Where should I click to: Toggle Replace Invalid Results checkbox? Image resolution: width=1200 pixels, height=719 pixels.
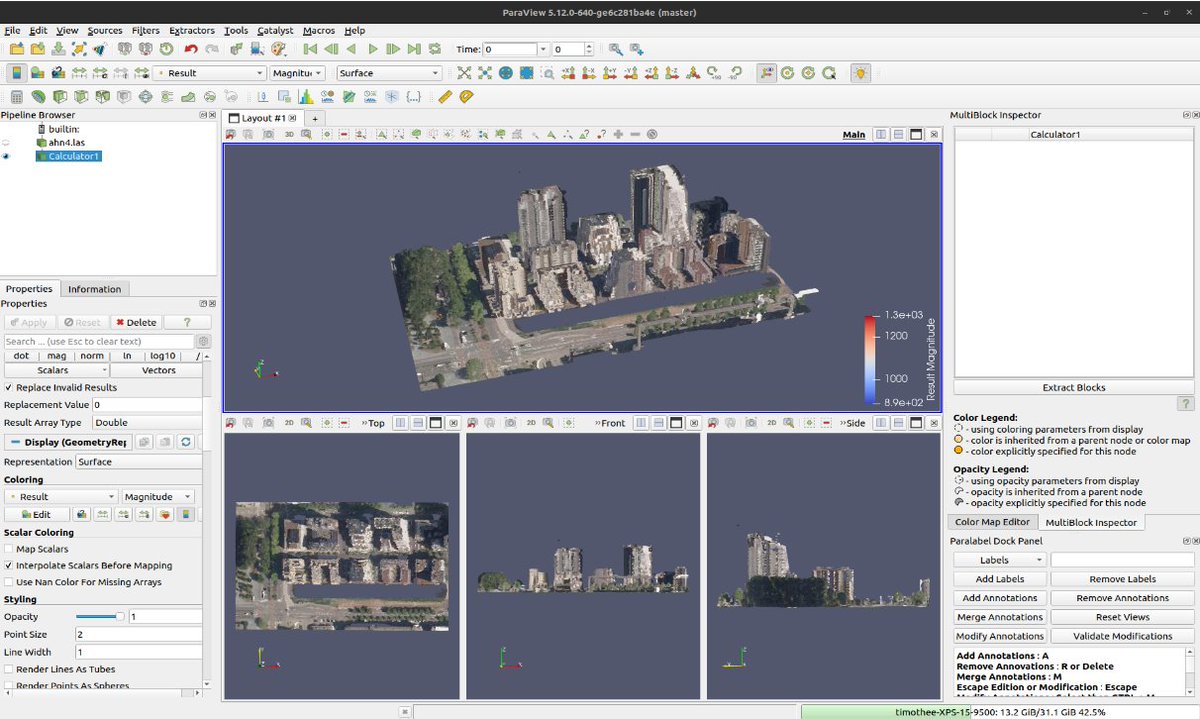pyautogui.click(x=9, y=387)
